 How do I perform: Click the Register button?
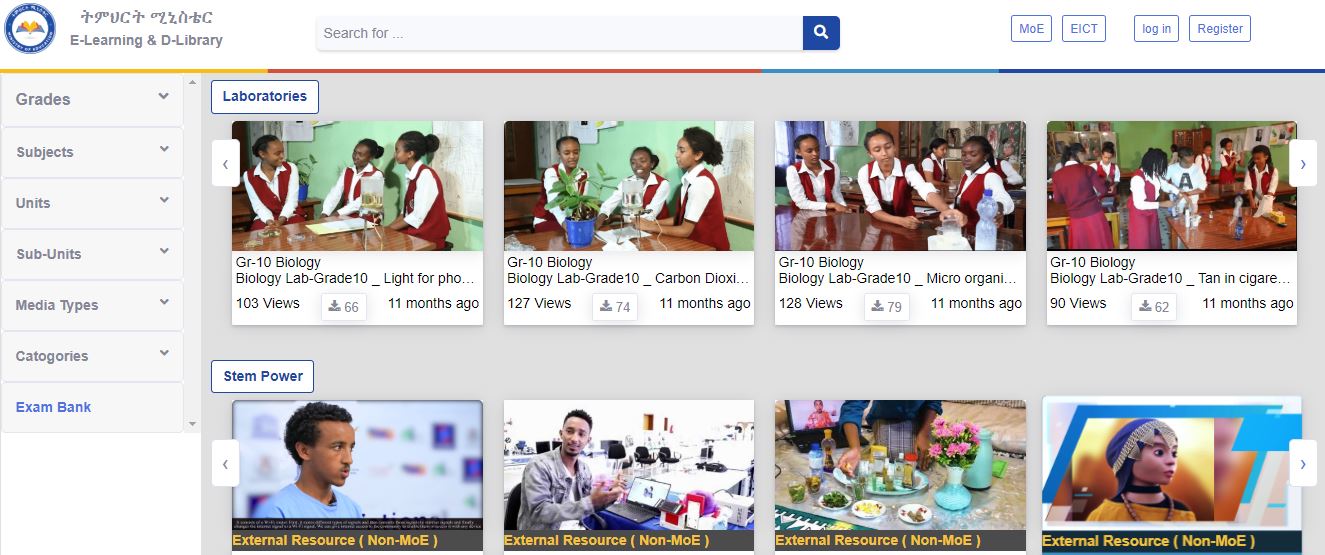click(x=1220, y=29)
